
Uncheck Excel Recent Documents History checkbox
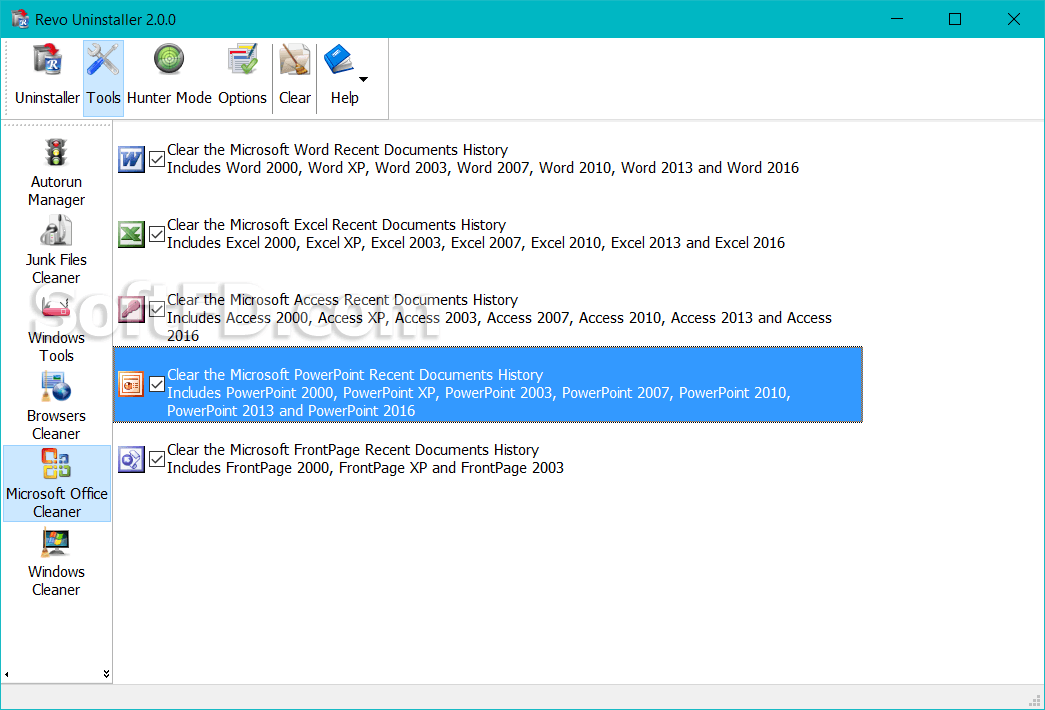[157, 235]
